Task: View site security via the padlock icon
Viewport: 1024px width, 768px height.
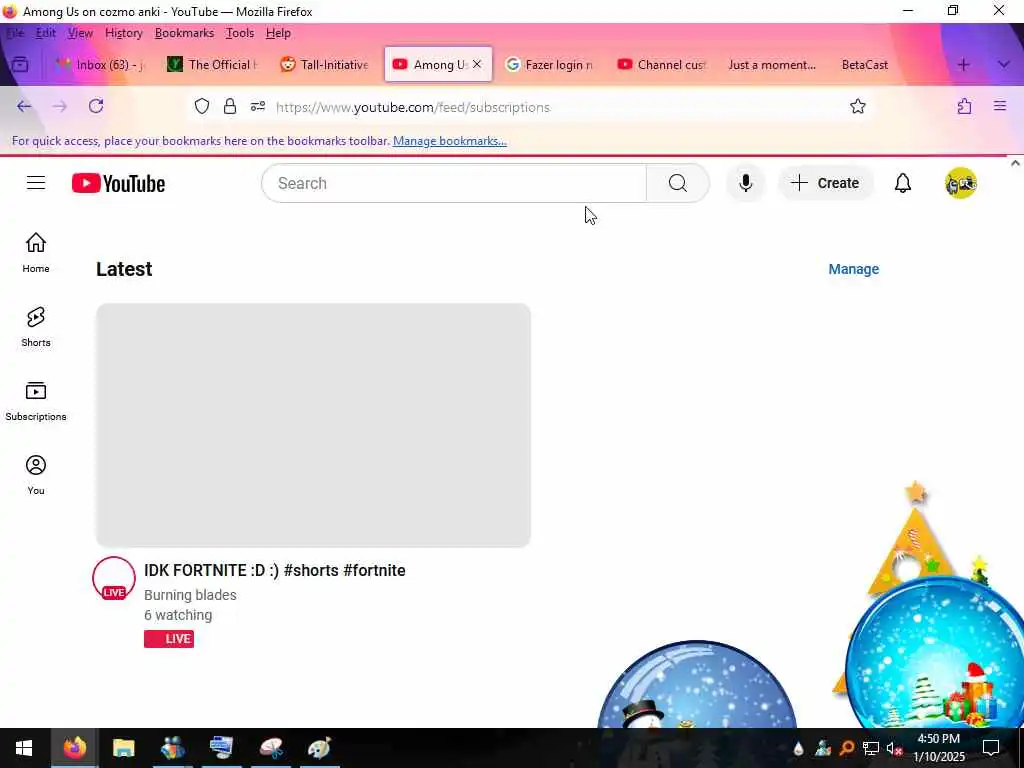Action: click(230, 106)
